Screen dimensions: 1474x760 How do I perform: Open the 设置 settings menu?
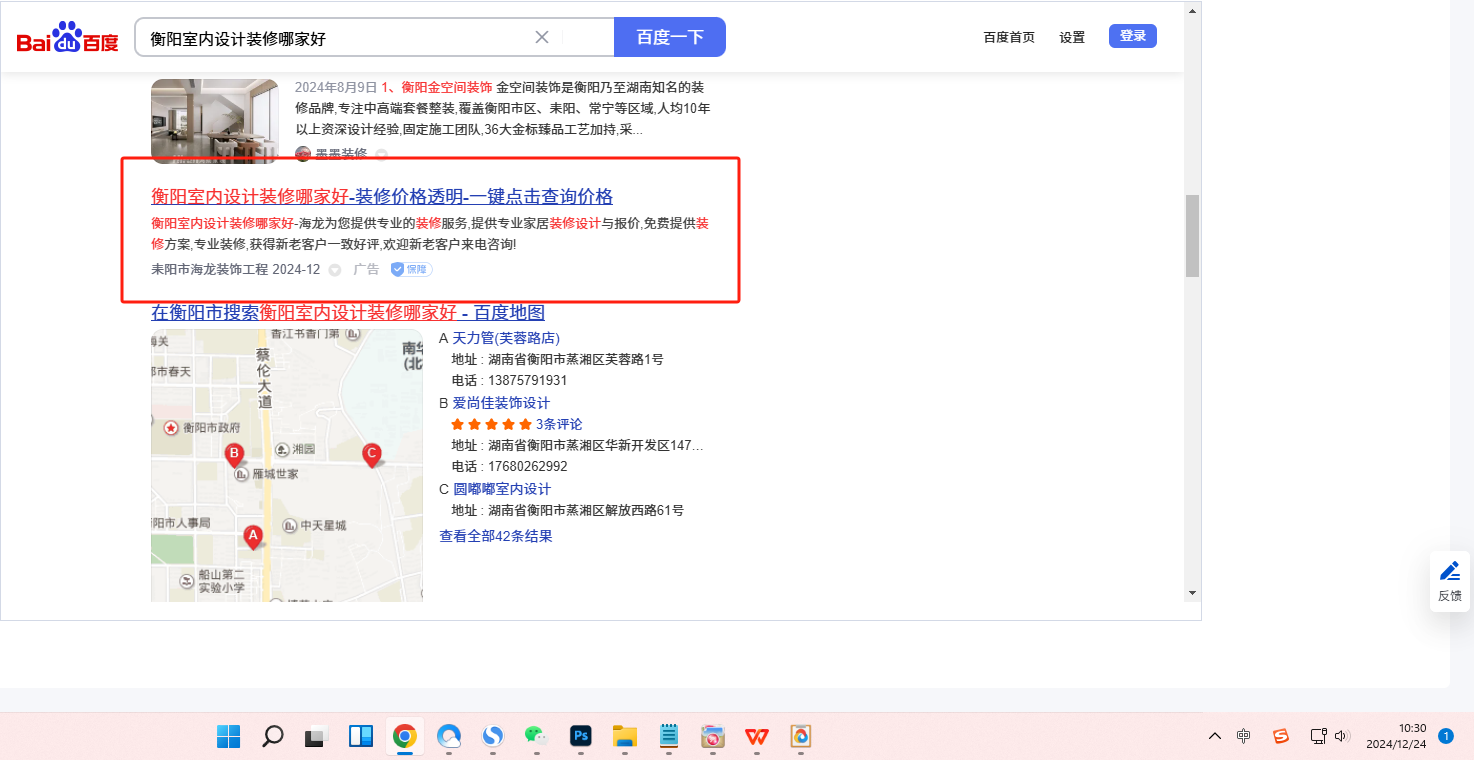tap(1072, 38)
